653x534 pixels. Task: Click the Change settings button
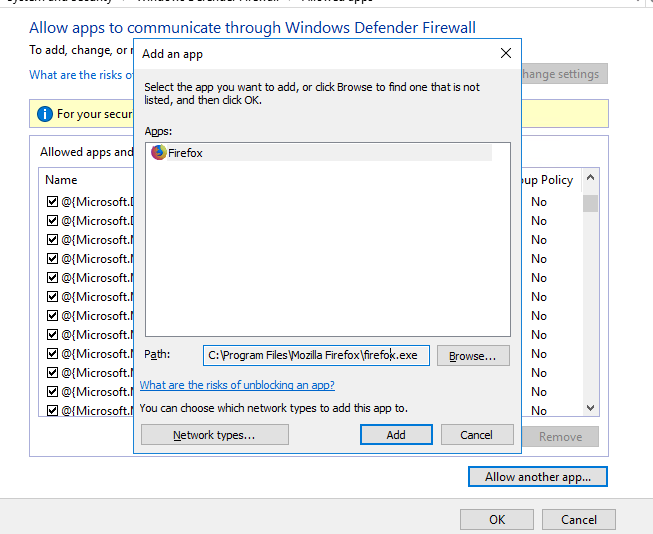click(x=565, y=74)
